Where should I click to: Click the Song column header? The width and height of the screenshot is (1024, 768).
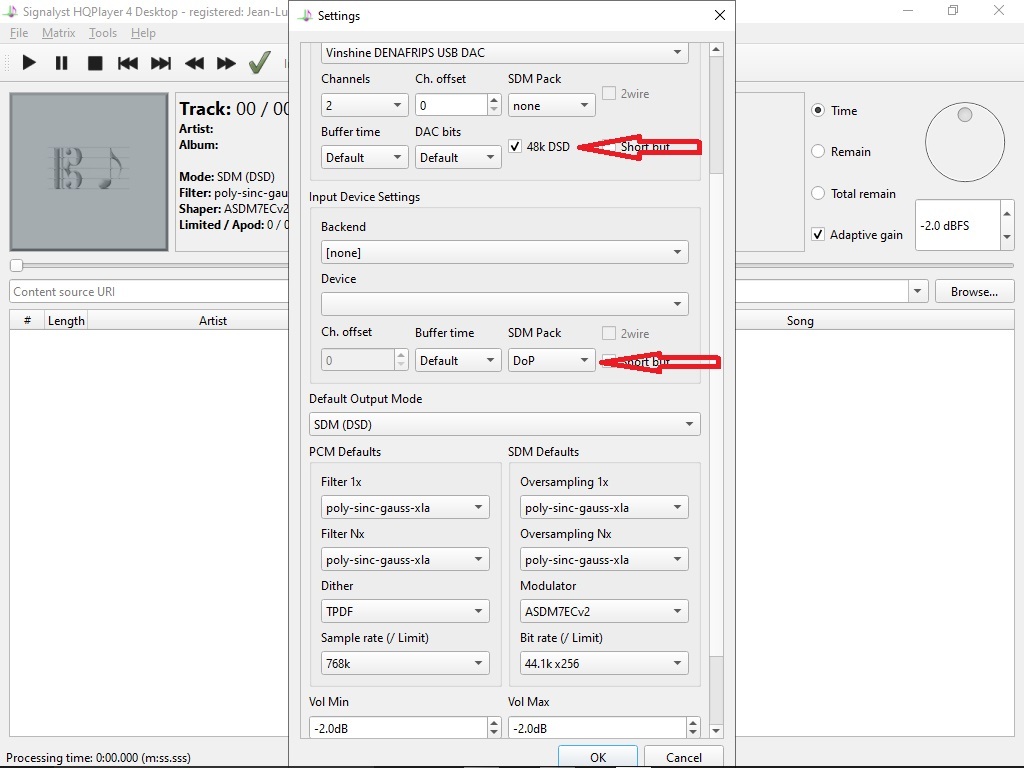click(x=800, y=321)
